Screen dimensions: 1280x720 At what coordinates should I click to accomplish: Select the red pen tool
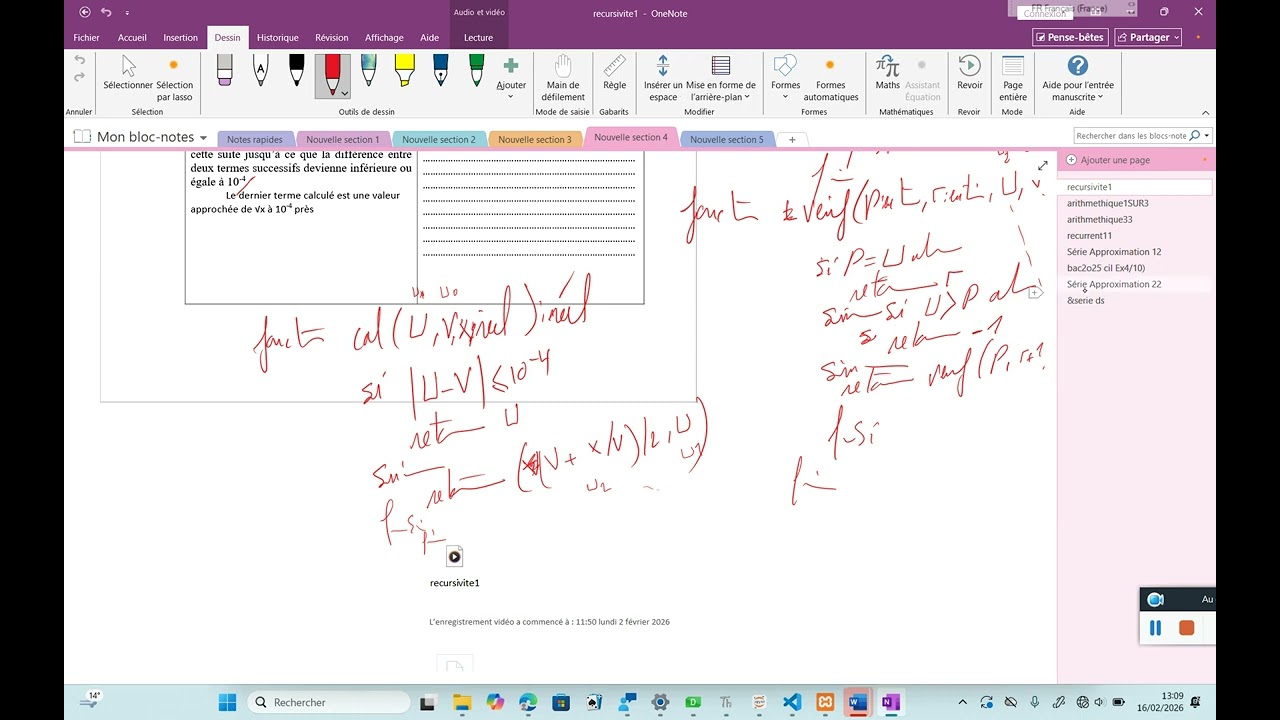[332, 71]
